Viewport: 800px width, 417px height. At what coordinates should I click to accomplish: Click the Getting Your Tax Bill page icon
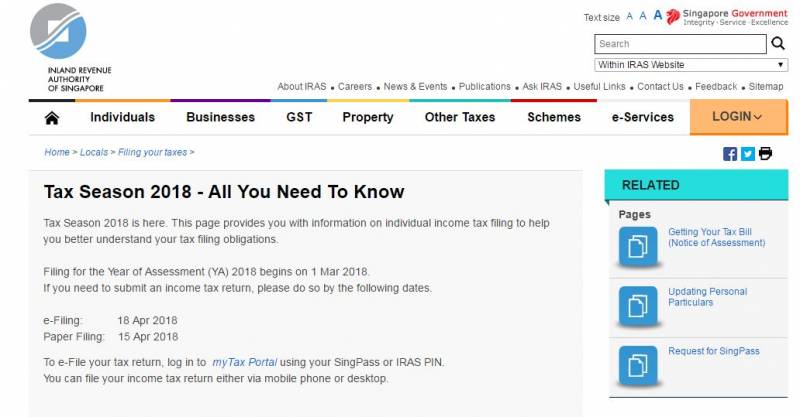click(637, 246)
